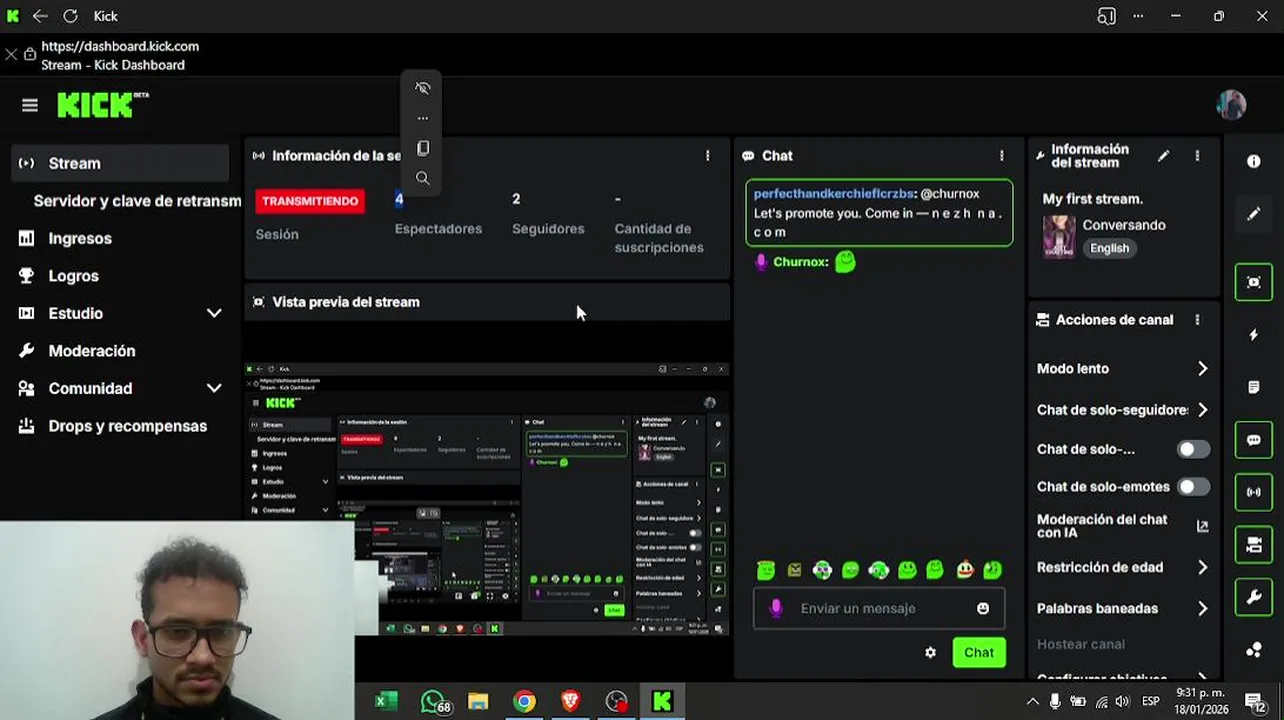Open Excel from the taskbar

click(x=384, y=702)
